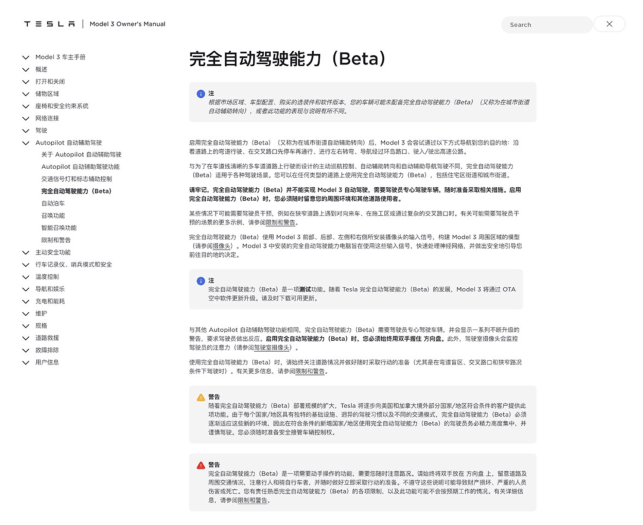Screen dimensions: 643x525
Task: Click the 故障排除 sidebar label
Action: click(47, 350)
